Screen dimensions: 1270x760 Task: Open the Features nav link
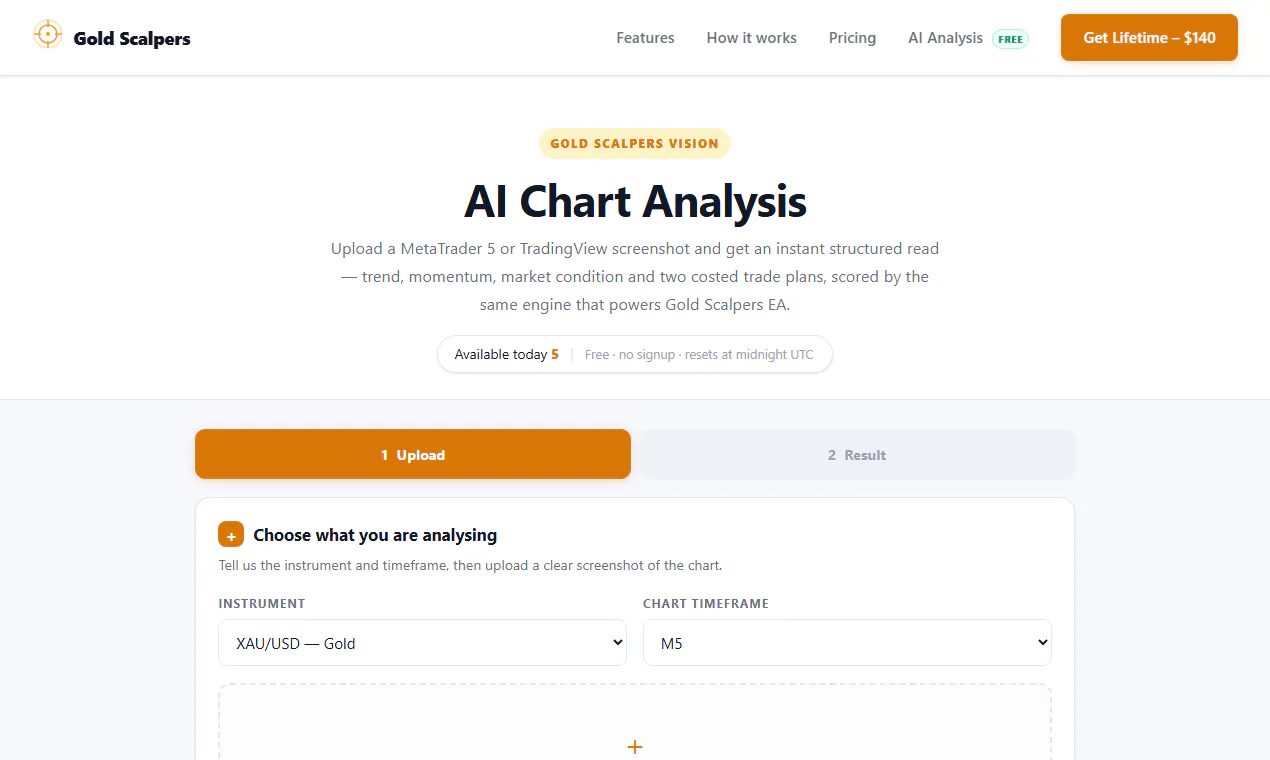[645, 38]
